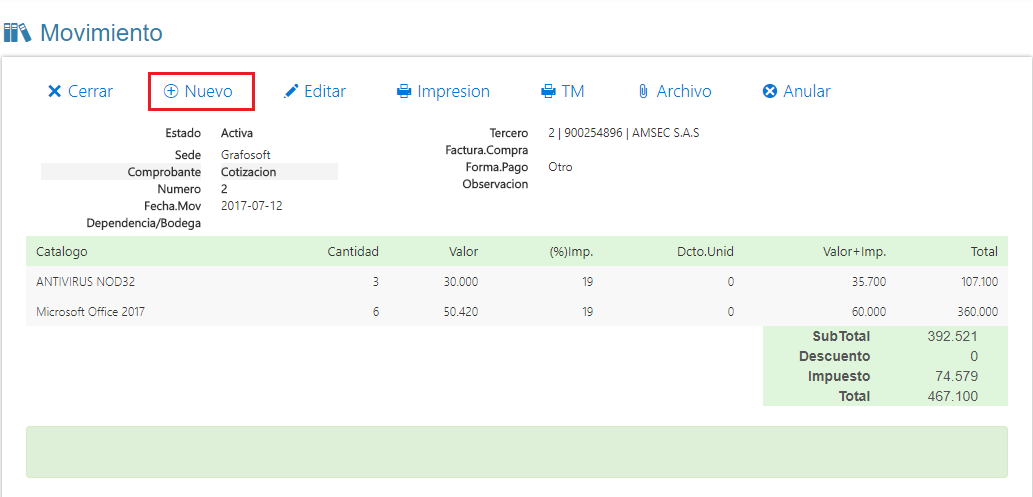Select the TM printer icon
The width and height of the screenshot is (1033, 497).
pos(548,91)
